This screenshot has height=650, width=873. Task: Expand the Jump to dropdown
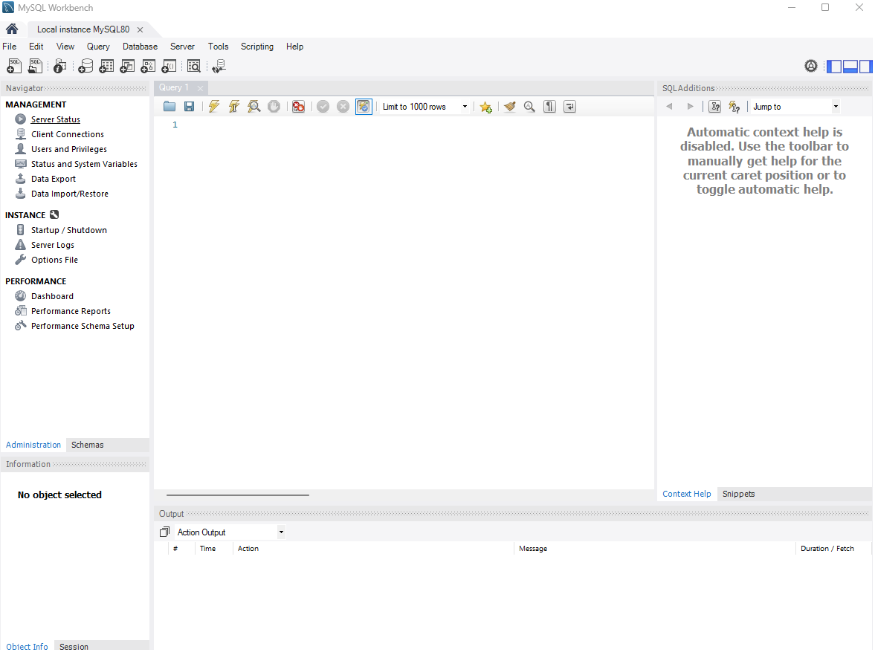(795, 107)
